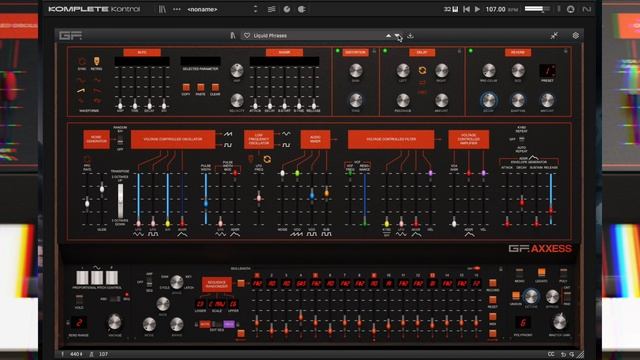Flip the KYBD Repeat switch
Screen dimensions: 640x360
coord(522,139)
